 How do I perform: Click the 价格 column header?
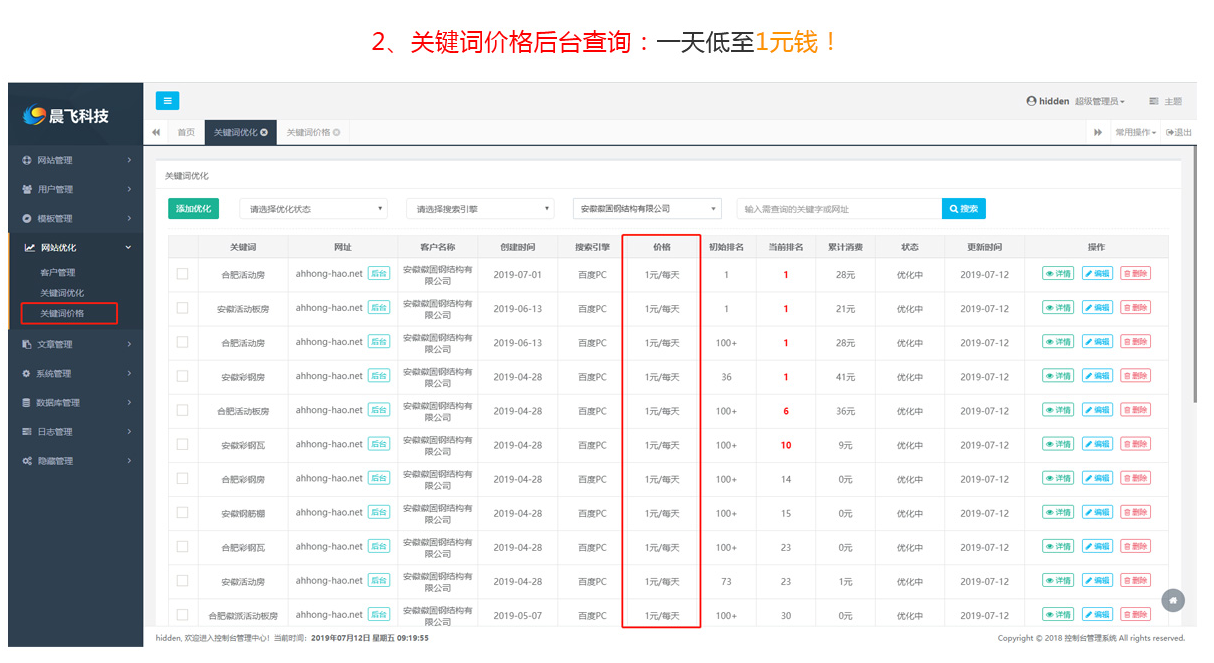coord(661,247)
